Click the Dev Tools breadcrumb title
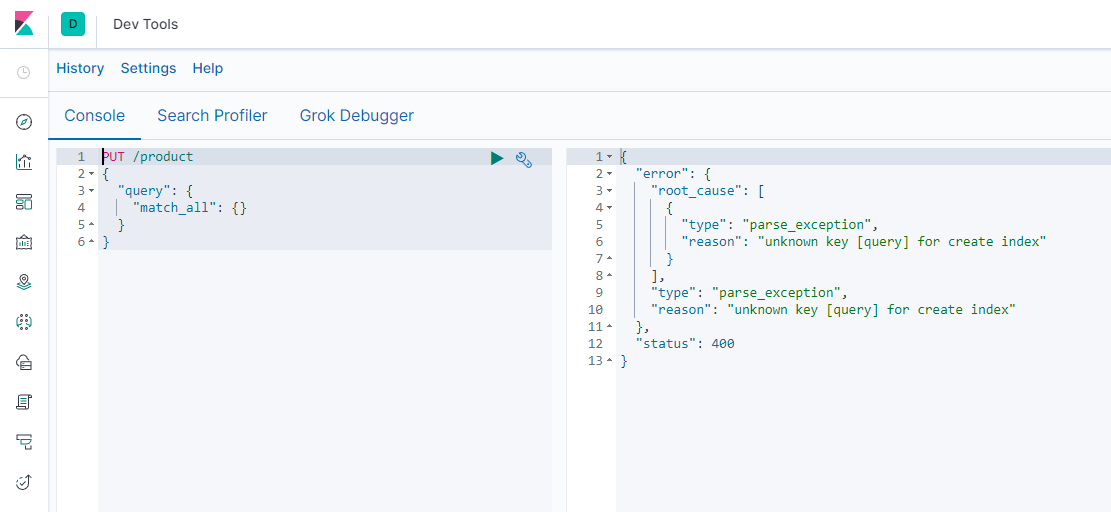 (x=145, y=24)
